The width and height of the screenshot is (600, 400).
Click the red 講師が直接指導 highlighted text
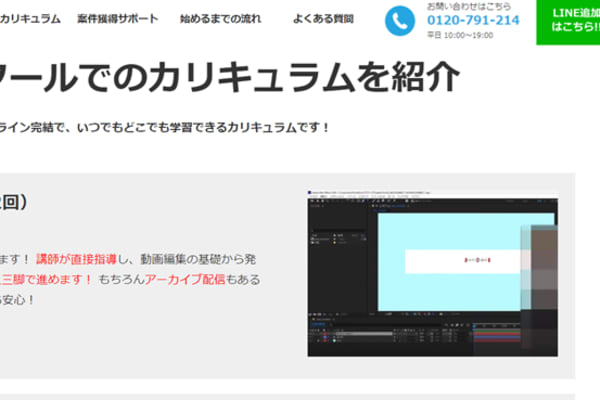pos(89,256)
